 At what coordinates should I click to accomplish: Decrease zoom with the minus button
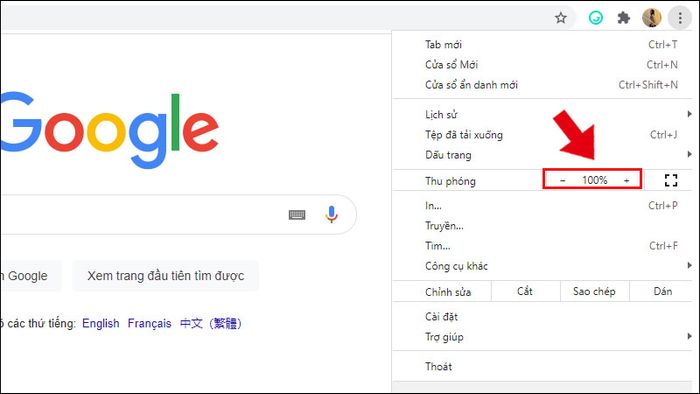point(562,180)
